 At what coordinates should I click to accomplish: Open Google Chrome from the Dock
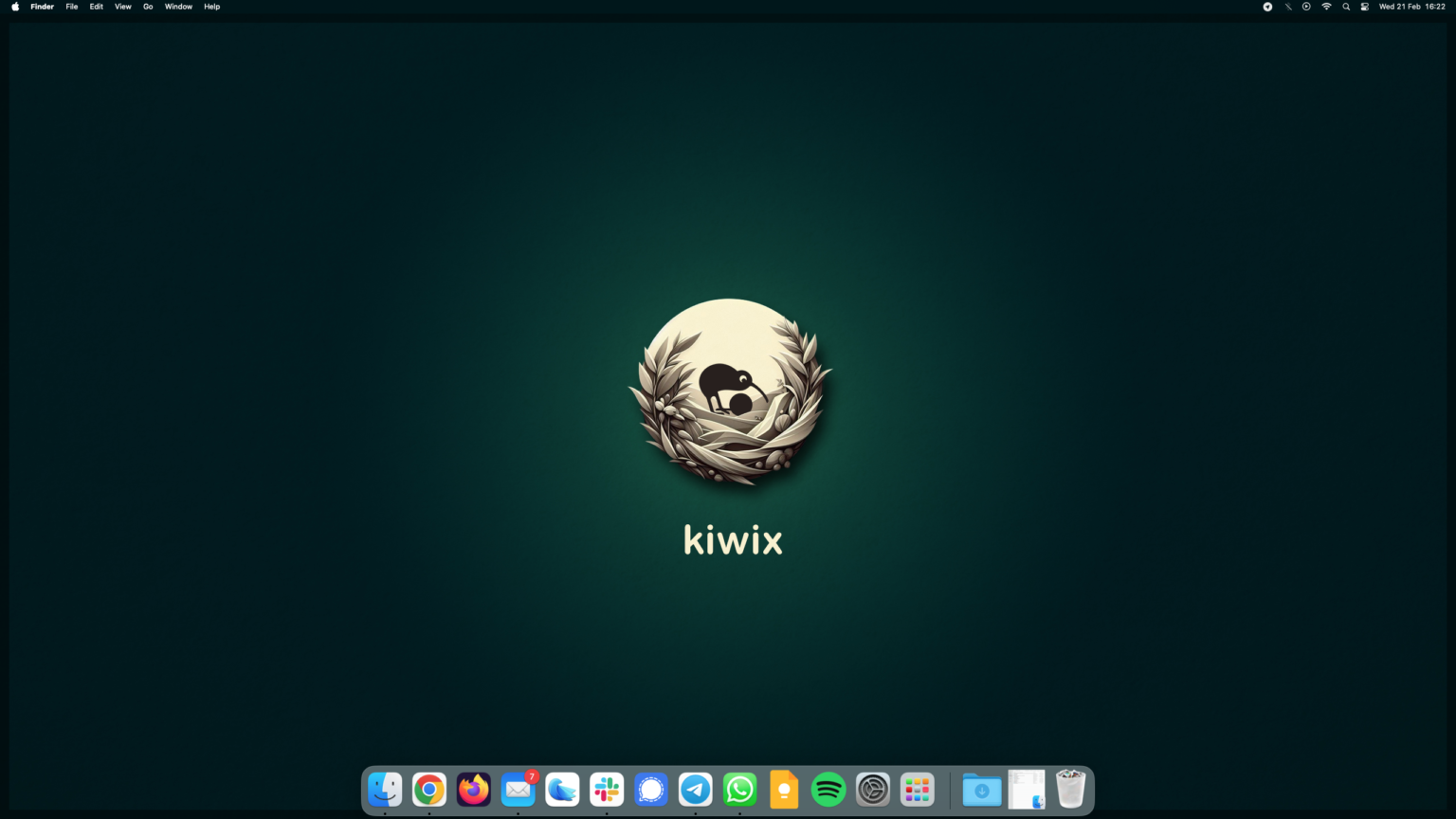tap(429, 789)
